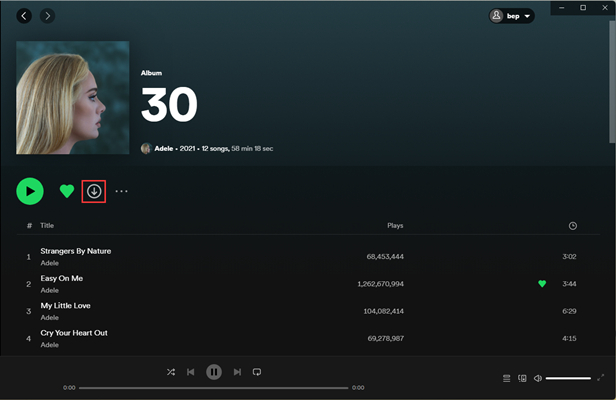Image resolution: width=616 pixels, height=400 pixels.
Task: Click the Title column header
Action: [x=47, y=226]
